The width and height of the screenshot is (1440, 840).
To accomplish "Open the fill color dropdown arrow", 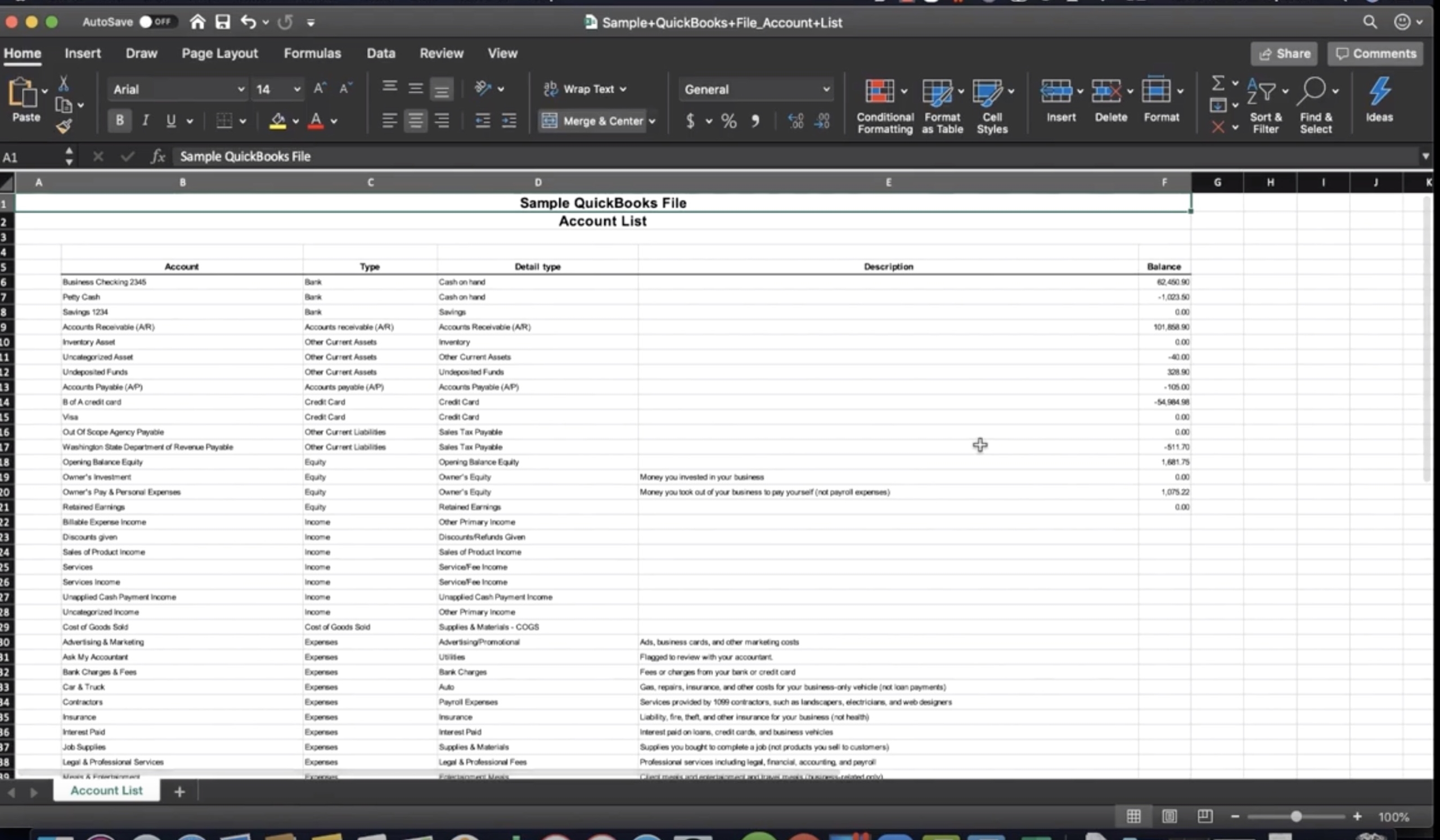I will coord(295,121).
